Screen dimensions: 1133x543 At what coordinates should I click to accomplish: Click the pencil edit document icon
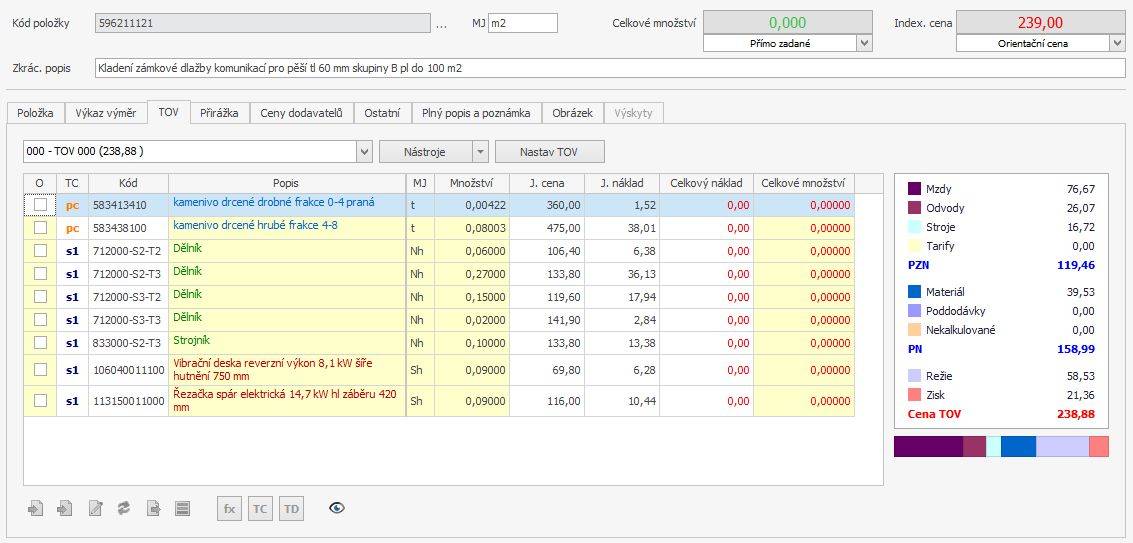click(95, 508)
